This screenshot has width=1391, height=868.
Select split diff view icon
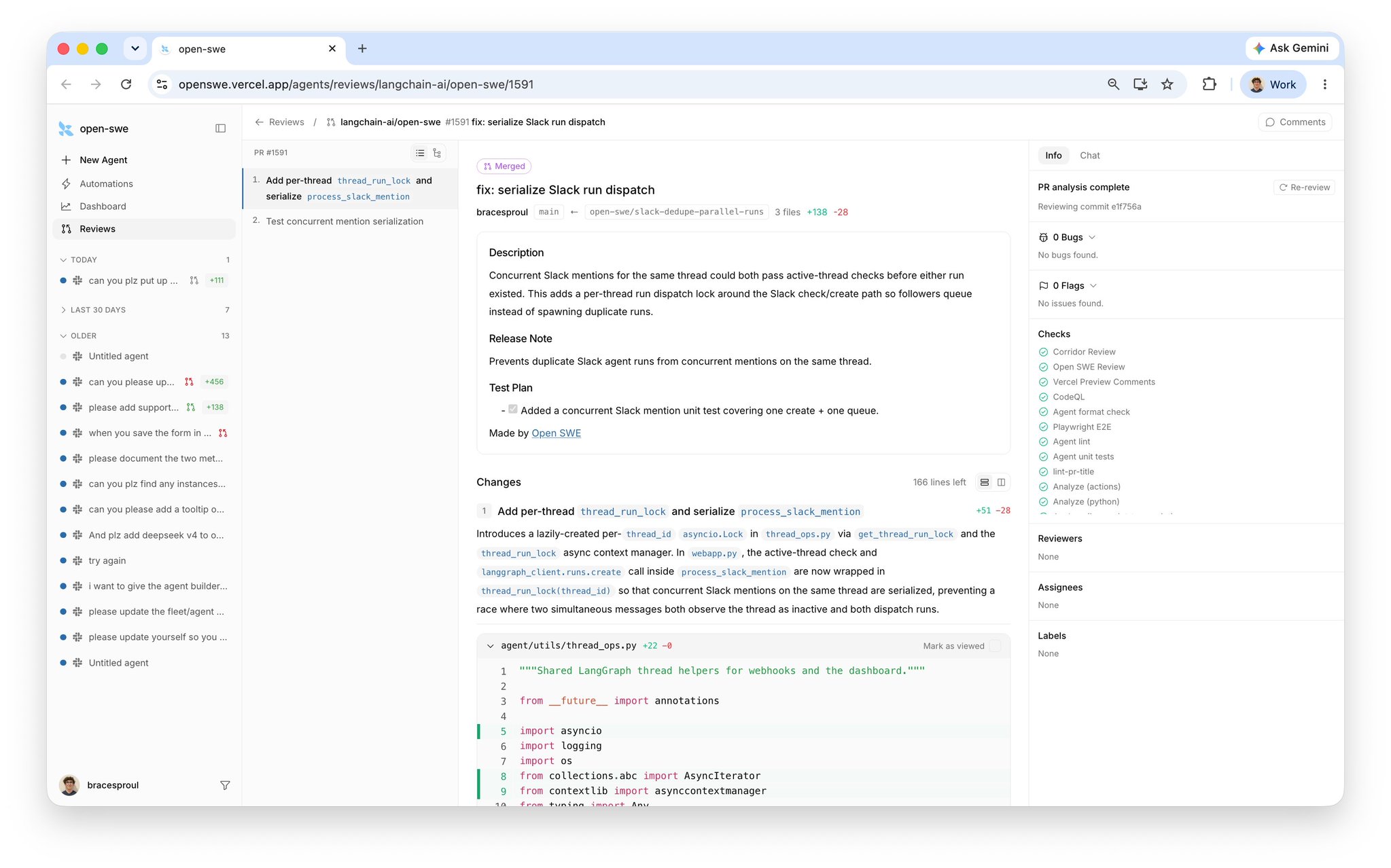pos(1001,482)
